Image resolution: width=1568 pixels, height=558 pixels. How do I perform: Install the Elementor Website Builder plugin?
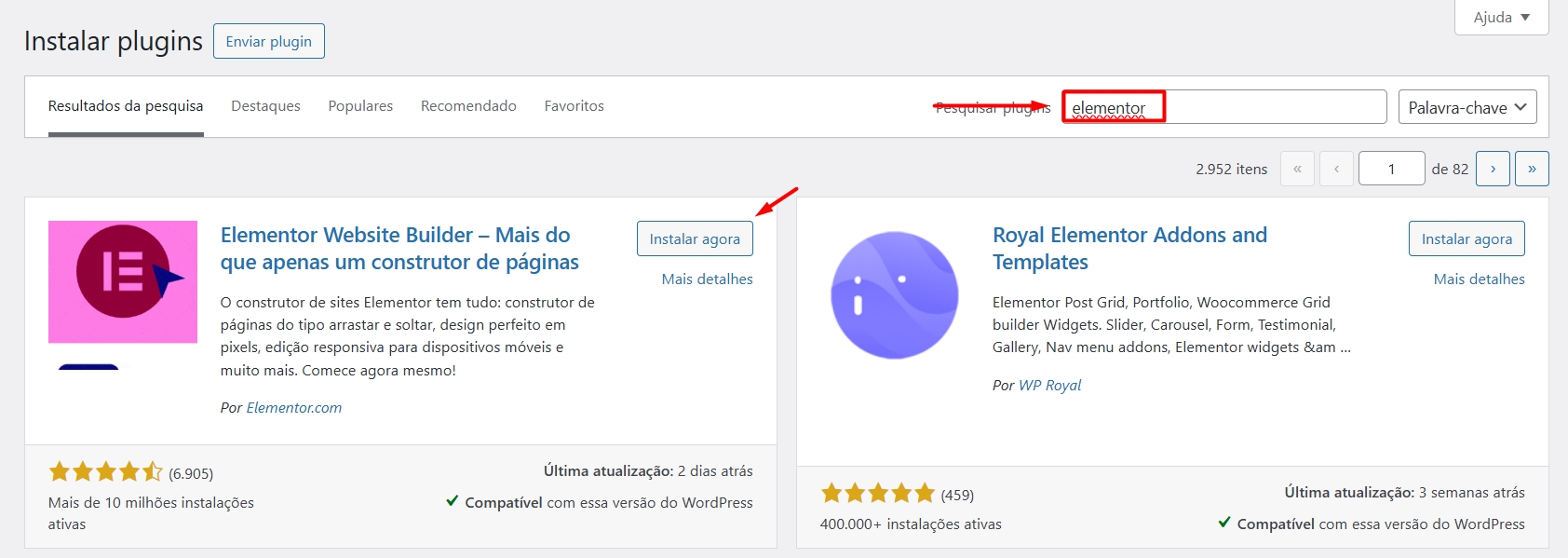point(695,239)
